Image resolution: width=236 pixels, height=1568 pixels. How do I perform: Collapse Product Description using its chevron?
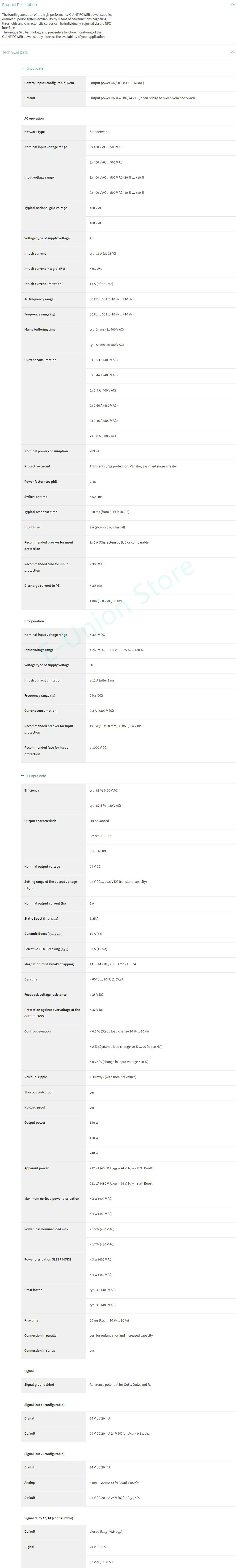click(x=232, y=5)
